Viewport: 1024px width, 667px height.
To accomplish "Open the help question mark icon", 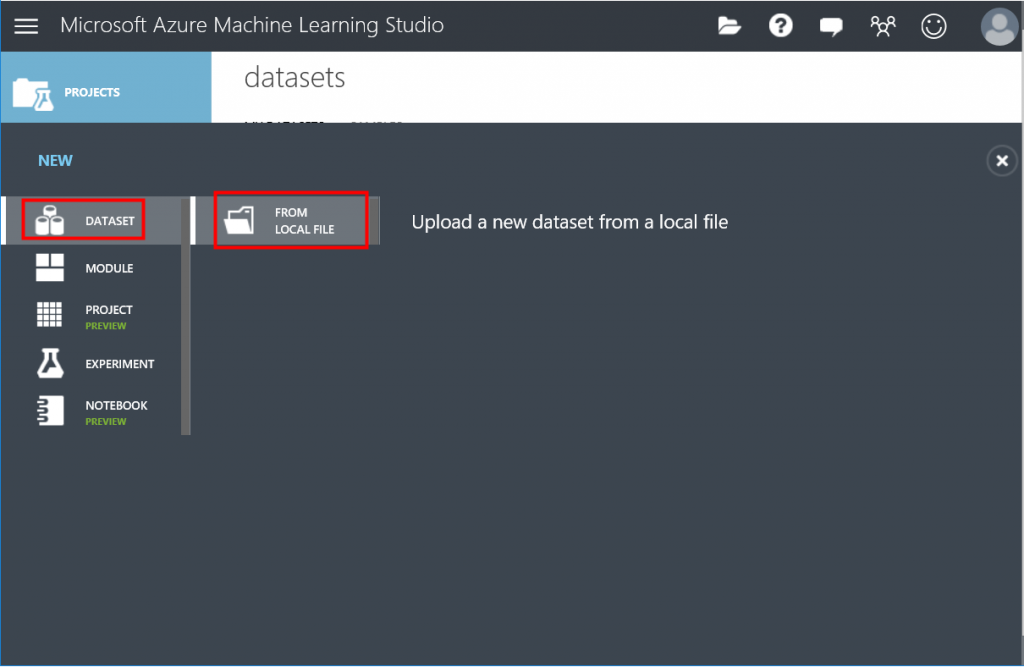I will pyautogui.click(x=780, y=26).
